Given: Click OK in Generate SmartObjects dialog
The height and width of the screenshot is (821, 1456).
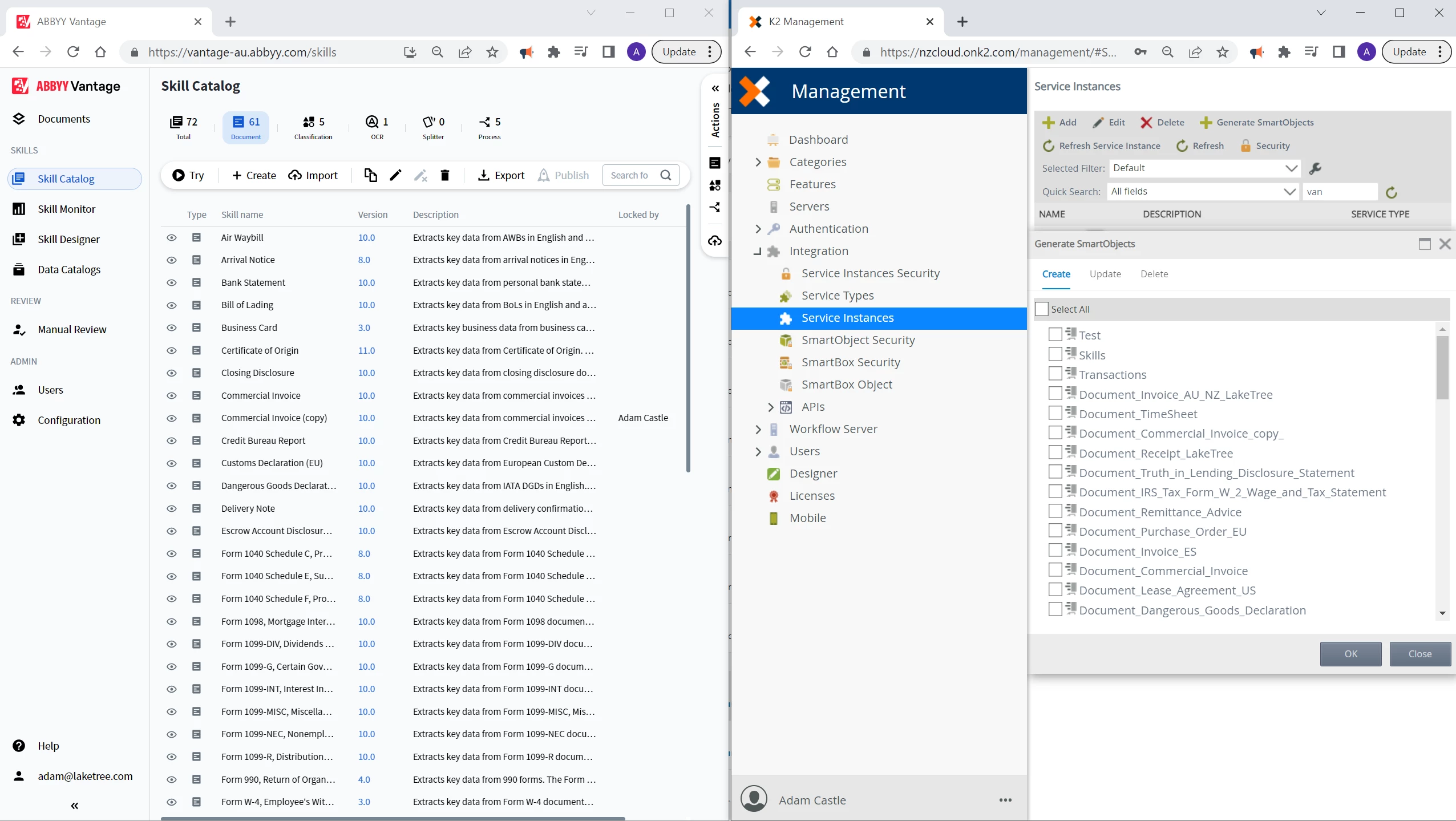Looking at the screenshot, I should tap(1350, 654).
